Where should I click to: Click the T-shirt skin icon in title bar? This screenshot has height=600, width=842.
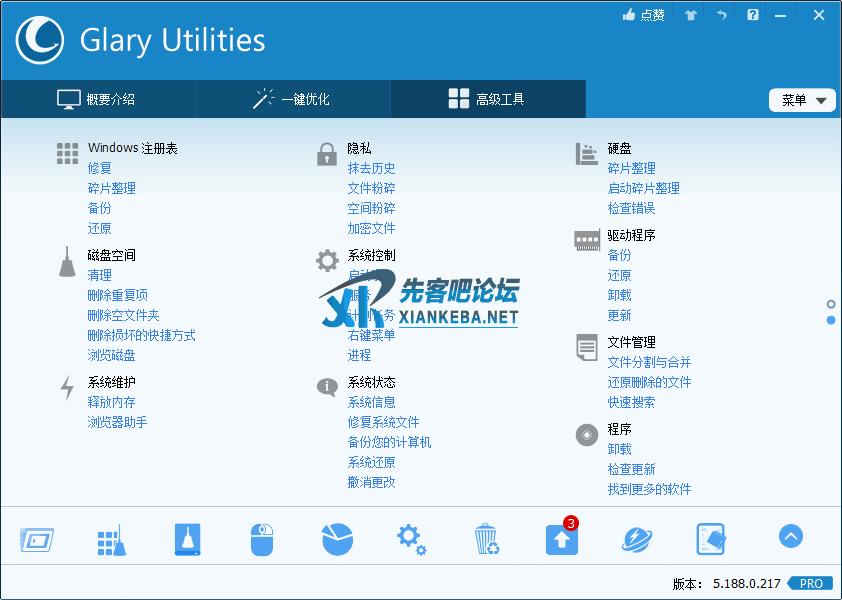pos(690,15)
